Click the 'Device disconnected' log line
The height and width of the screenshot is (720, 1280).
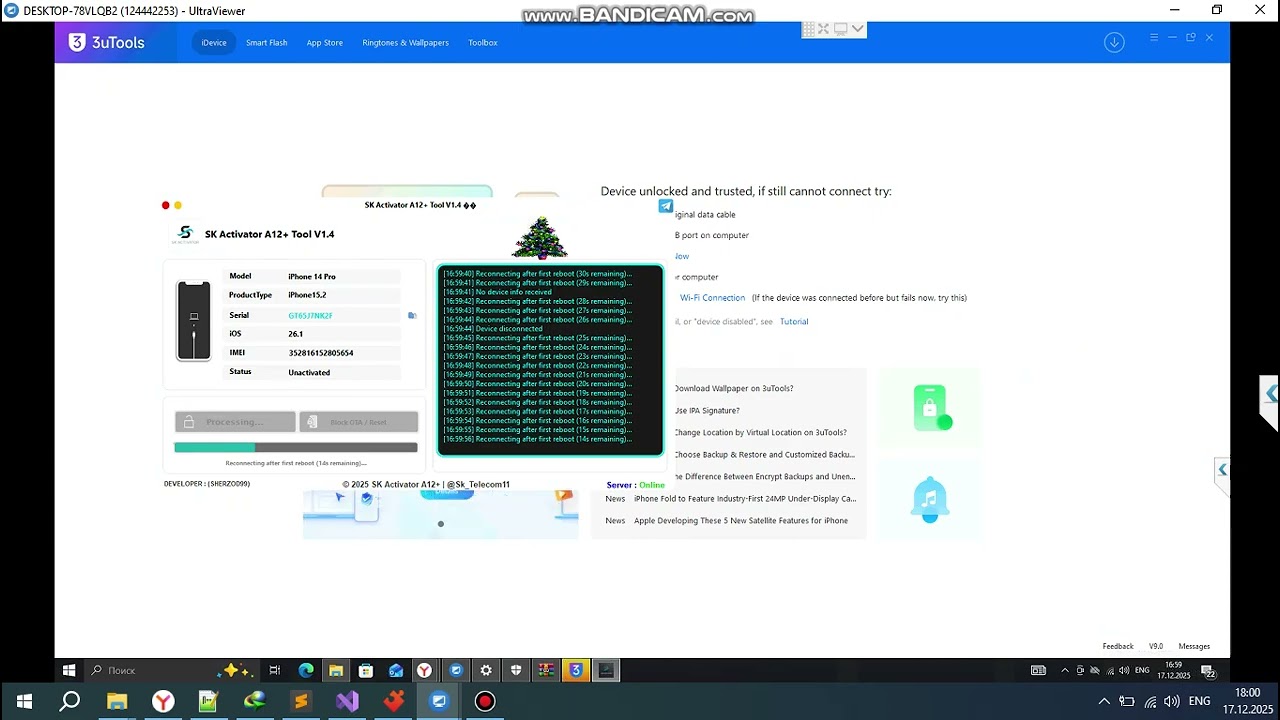click(493, 329)
